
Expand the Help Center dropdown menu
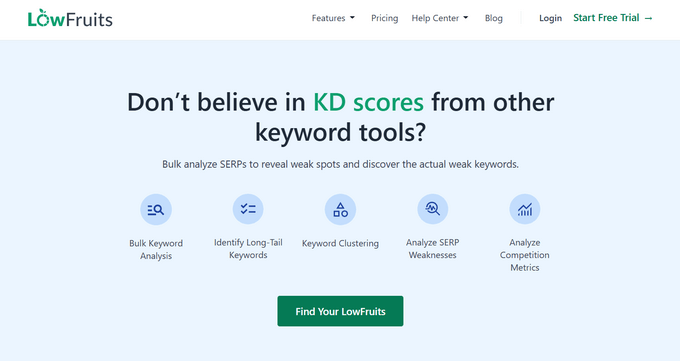click(x=440, y=18)
